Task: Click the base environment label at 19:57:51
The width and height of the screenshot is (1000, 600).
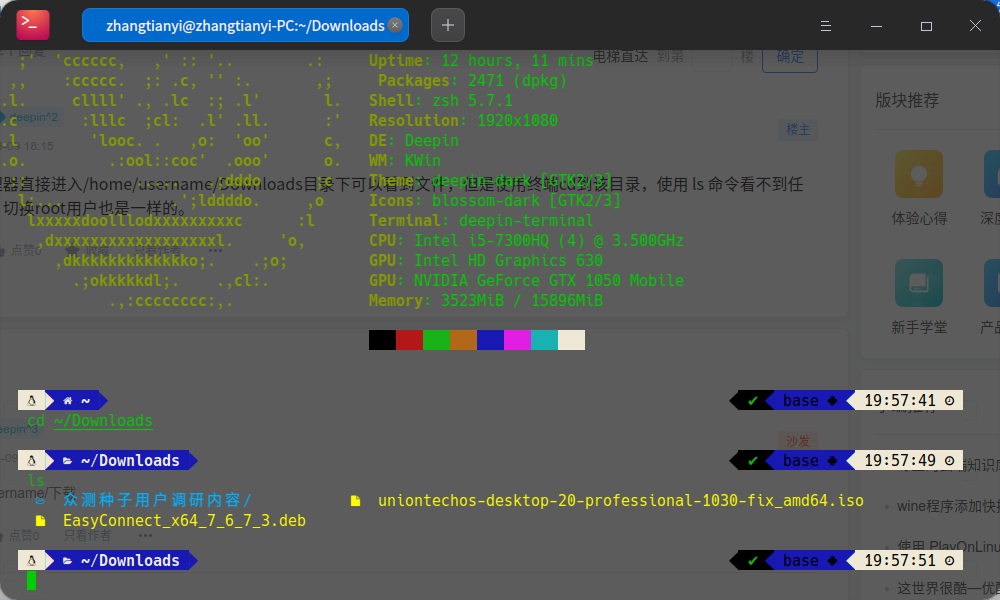Action: (800, 560)
